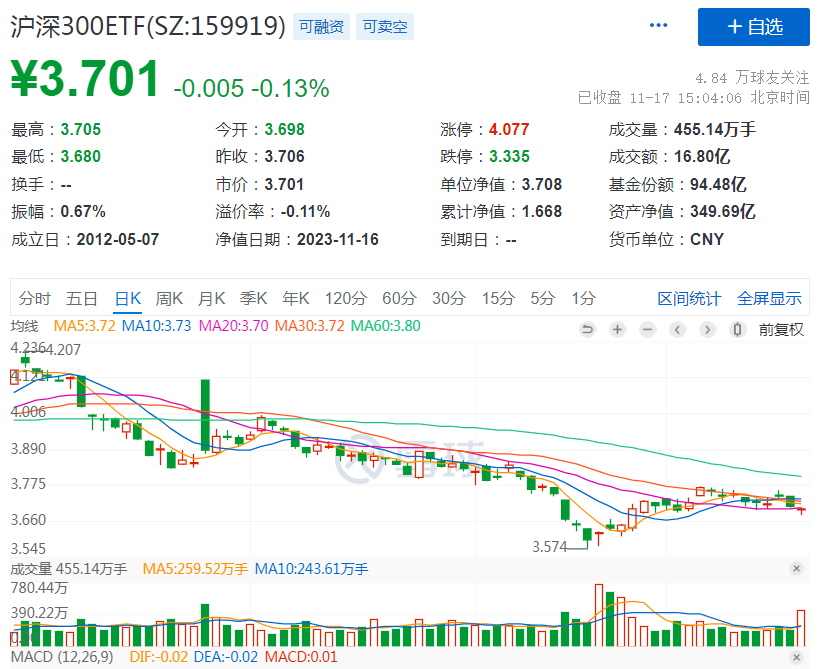Image resolution: width=828 pixels, height=669 pixels.
Task: Select the 月K monthly chart tab
Action: (212, 298)
